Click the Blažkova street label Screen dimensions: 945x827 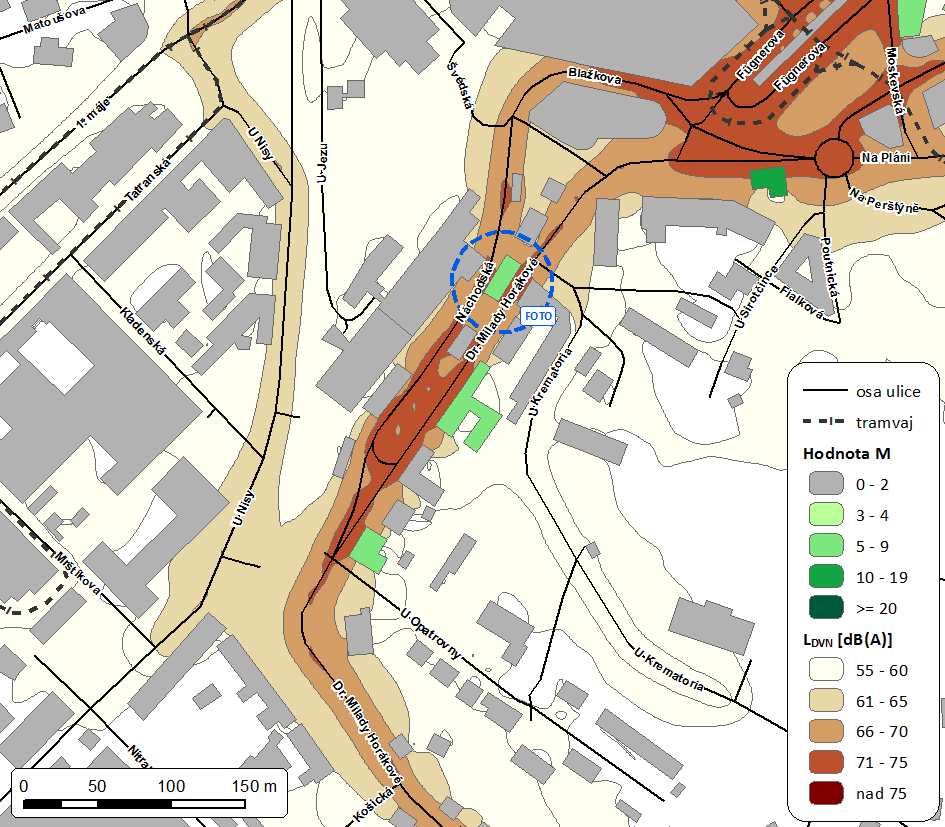(x=594, y=76)
